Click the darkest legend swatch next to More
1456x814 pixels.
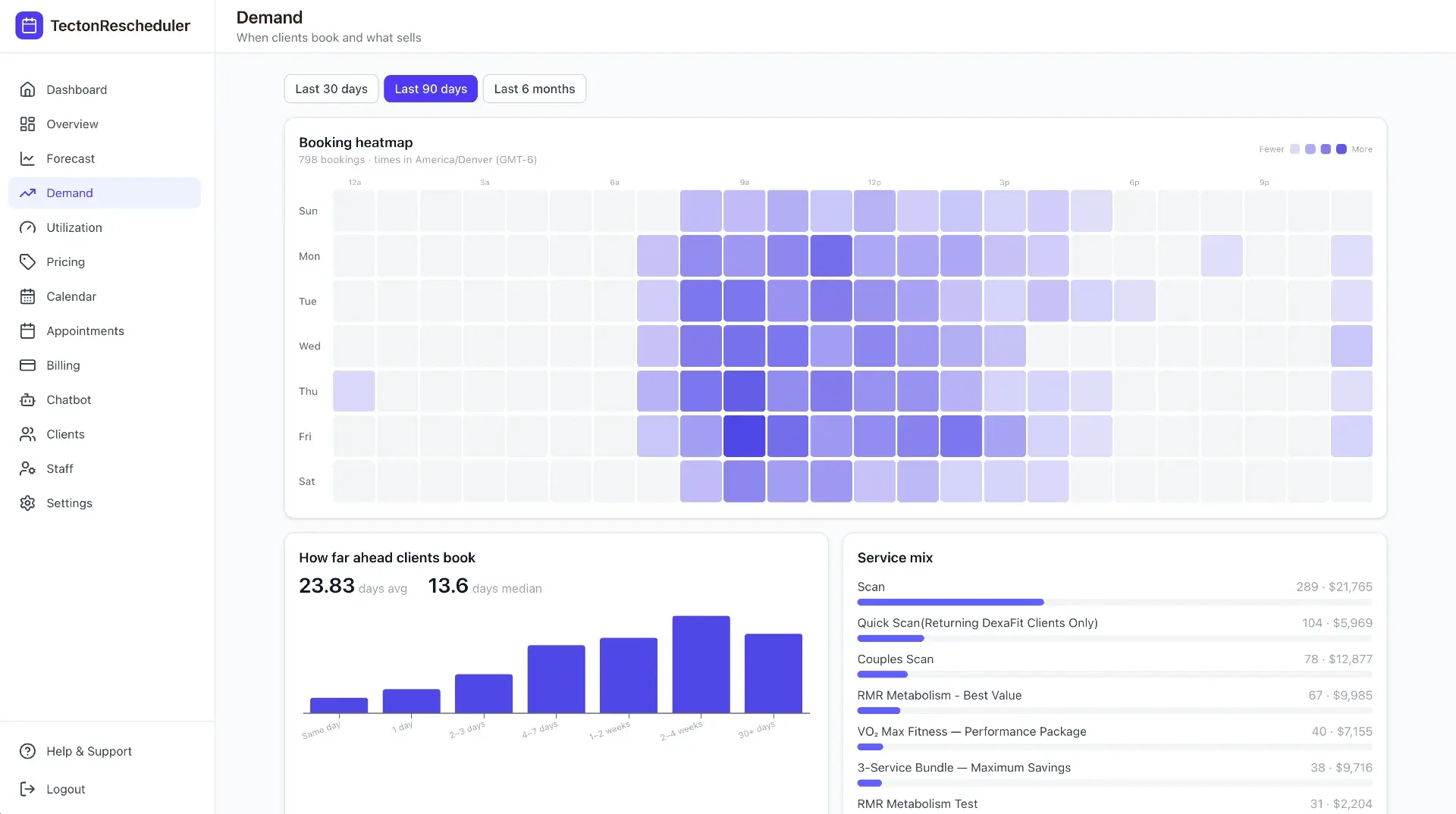coord(1341,149)
